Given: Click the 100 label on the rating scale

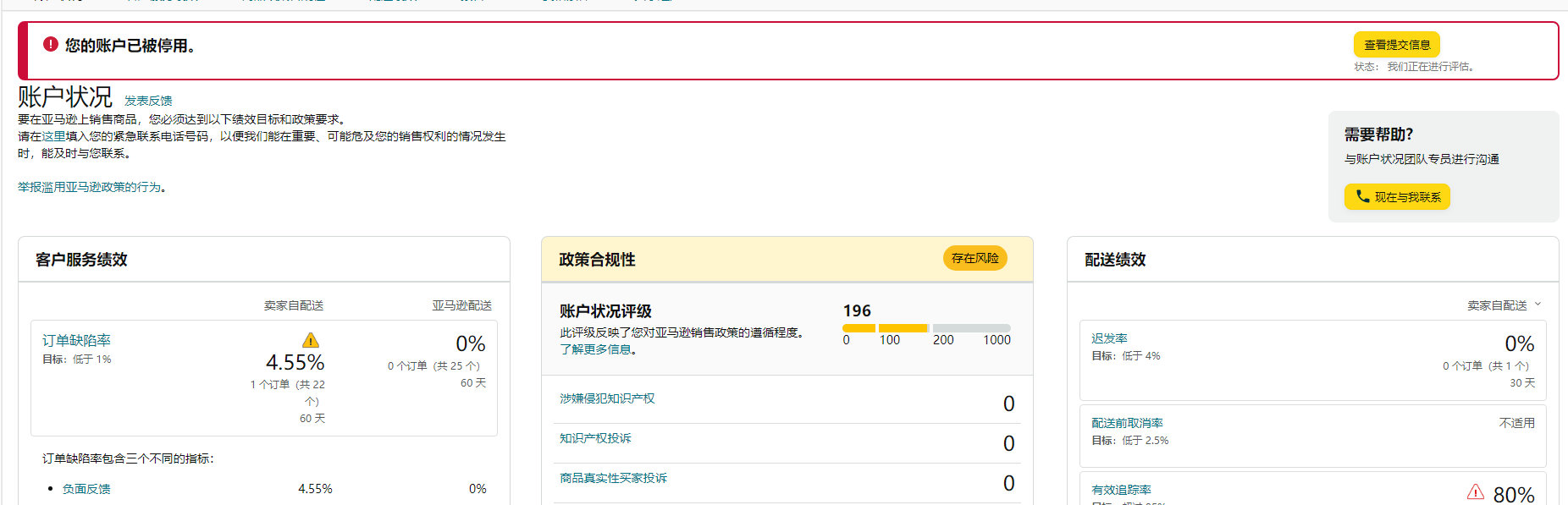Looking at the screenshot, I should (890, 340).
